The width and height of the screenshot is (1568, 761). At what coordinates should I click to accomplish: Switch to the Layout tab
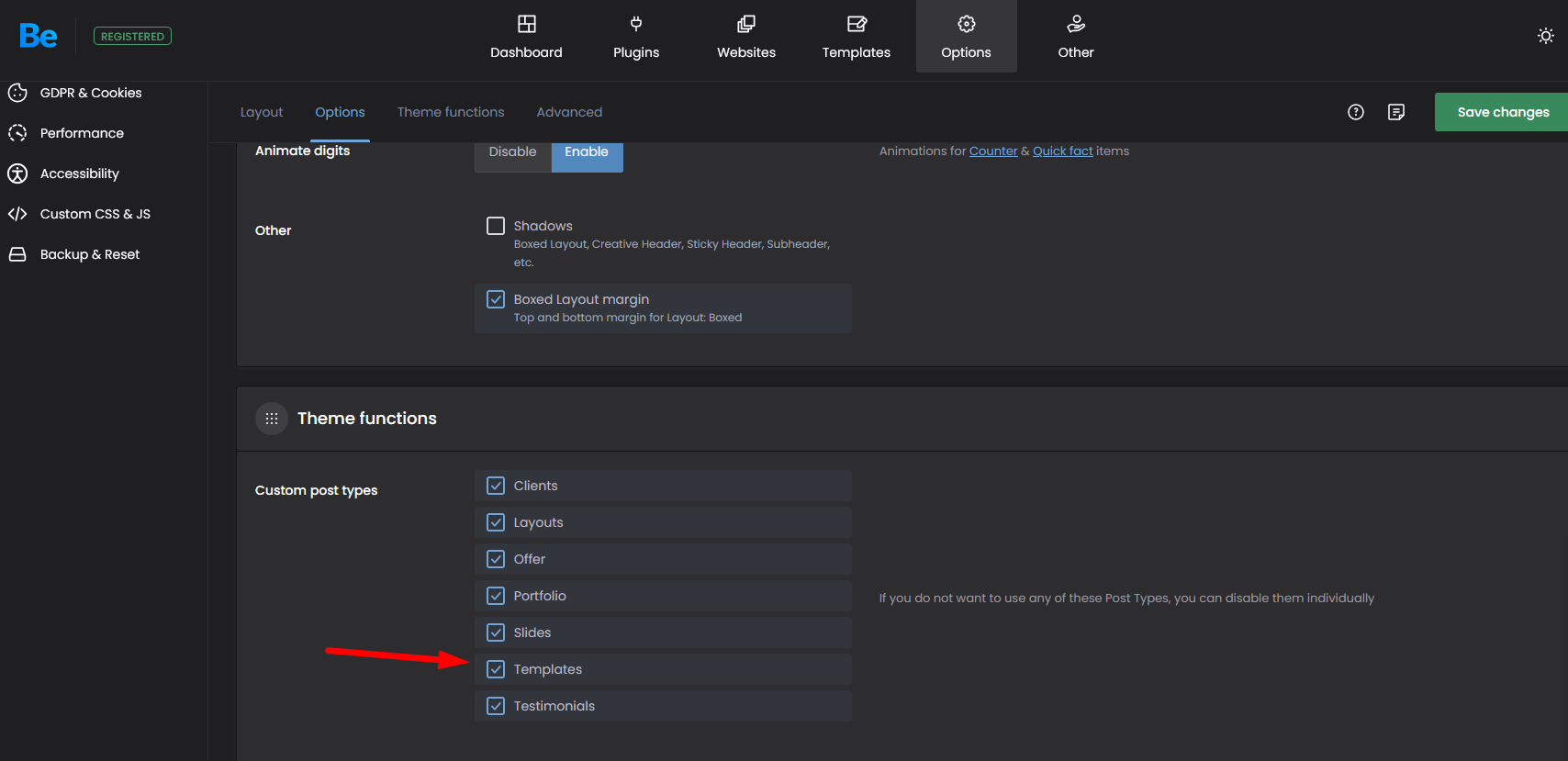tap(262, 112)
